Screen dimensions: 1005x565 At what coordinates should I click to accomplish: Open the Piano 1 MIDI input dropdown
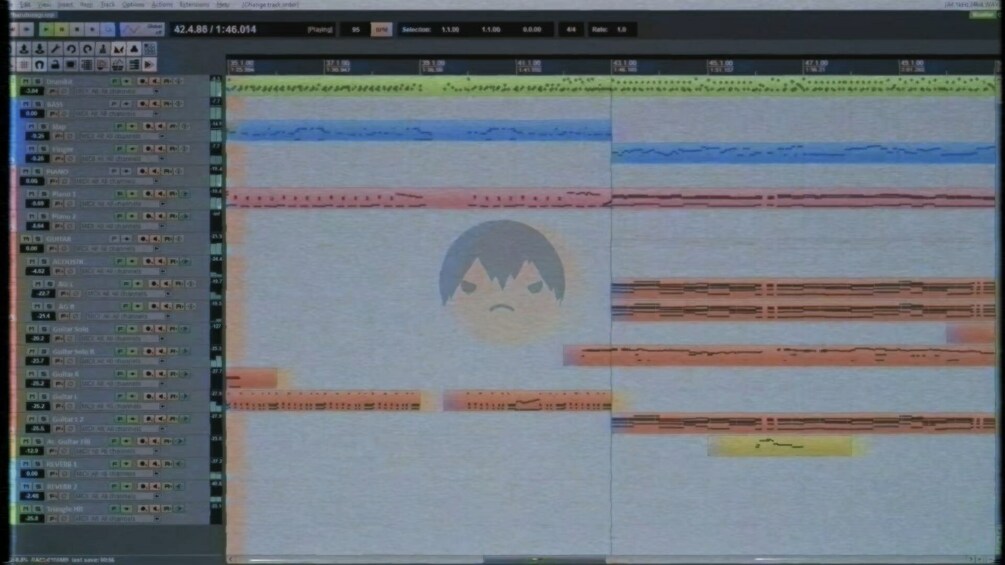[x=122, y=204]
